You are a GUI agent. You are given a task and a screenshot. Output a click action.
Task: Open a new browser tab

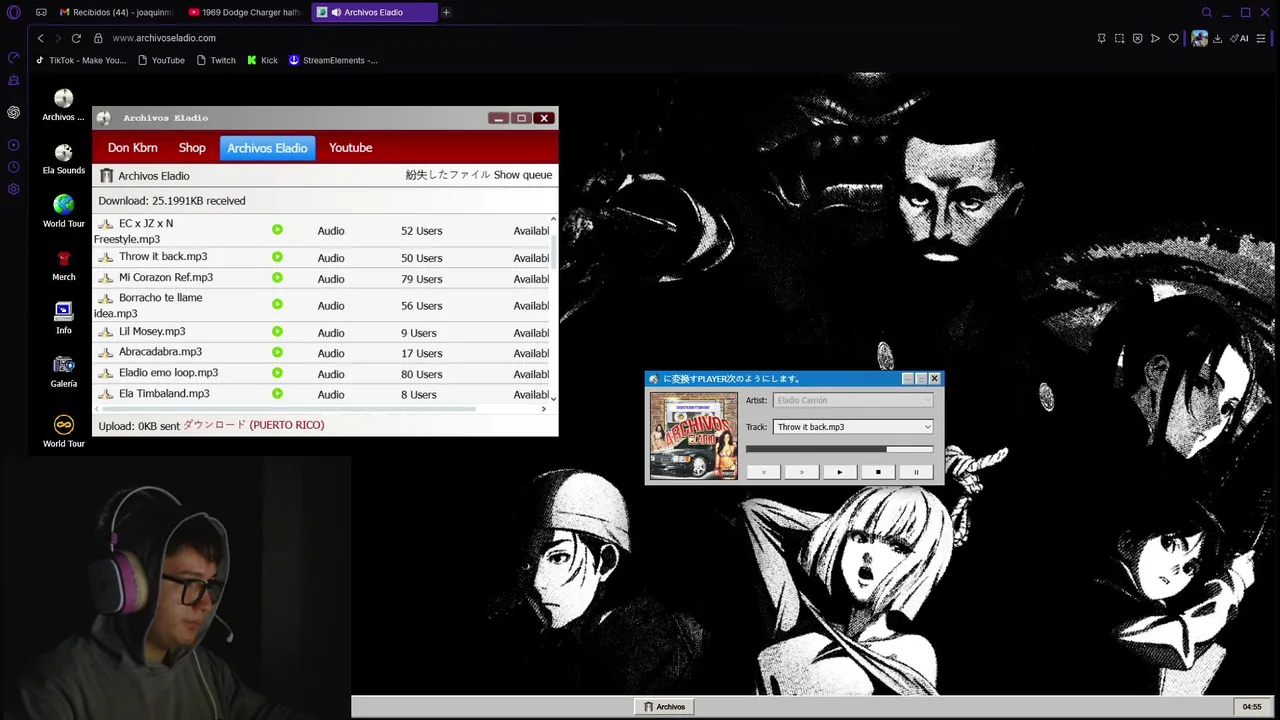click(446, 13)
